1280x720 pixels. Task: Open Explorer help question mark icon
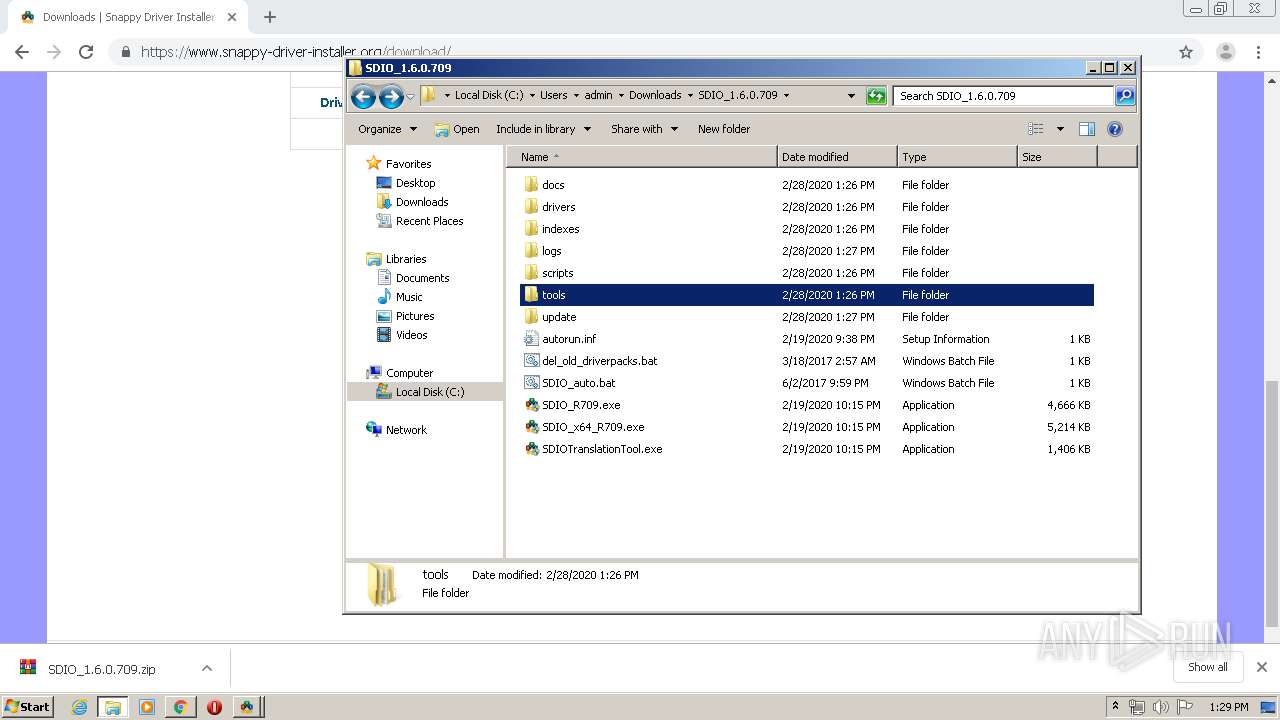pyautogui.click(x=1115, y=129)
